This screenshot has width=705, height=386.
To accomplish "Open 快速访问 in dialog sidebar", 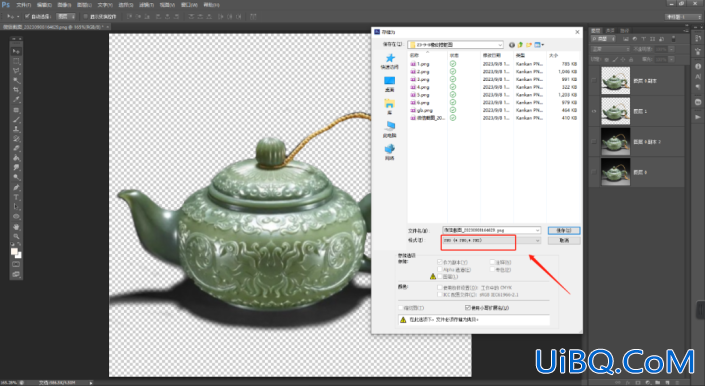I will pyautogui.click(x=389, y=61).
